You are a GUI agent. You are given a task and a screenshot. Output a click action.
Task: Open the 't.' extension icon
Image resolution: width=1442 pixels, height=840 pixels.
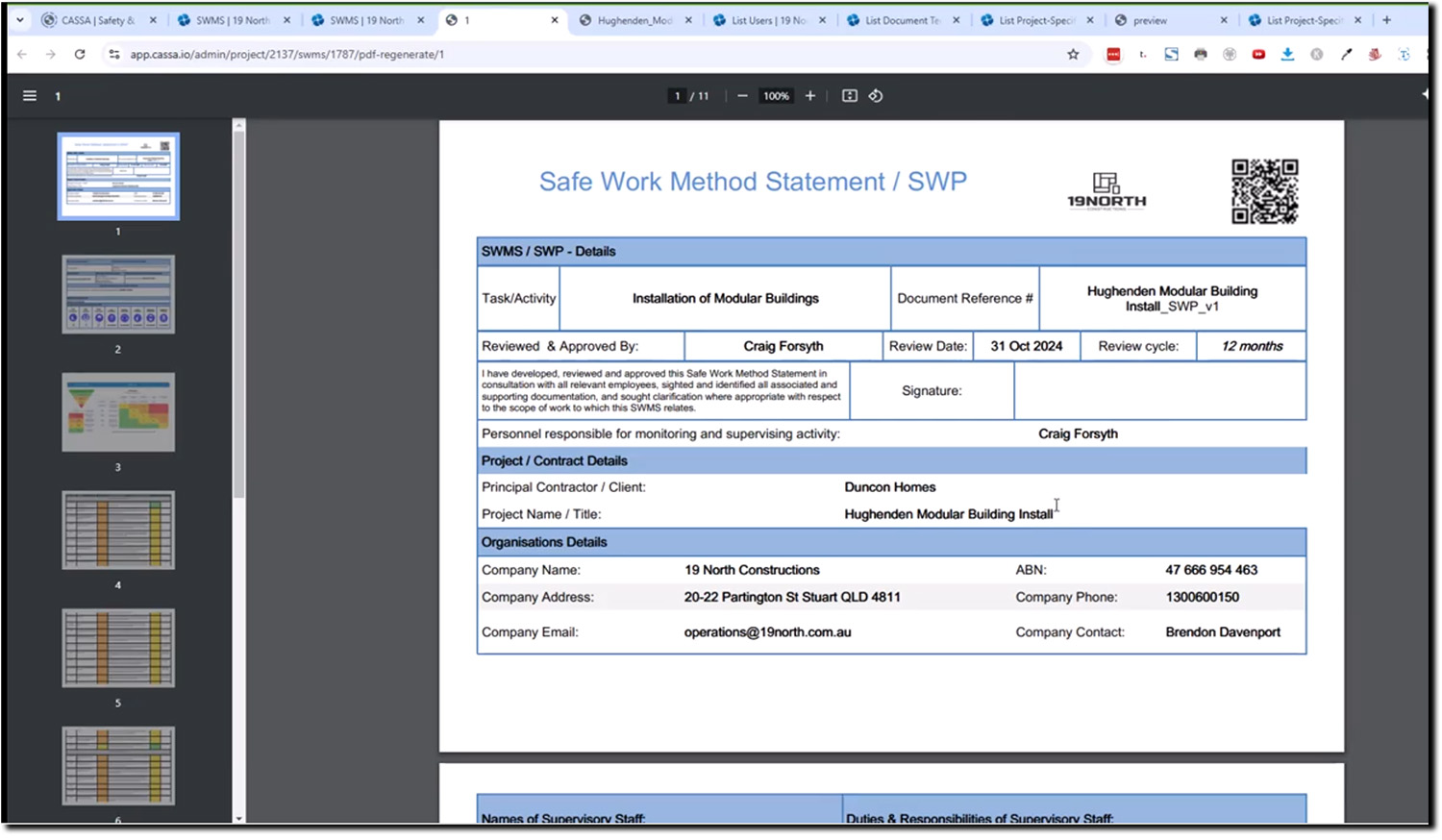coord(1142,55)
